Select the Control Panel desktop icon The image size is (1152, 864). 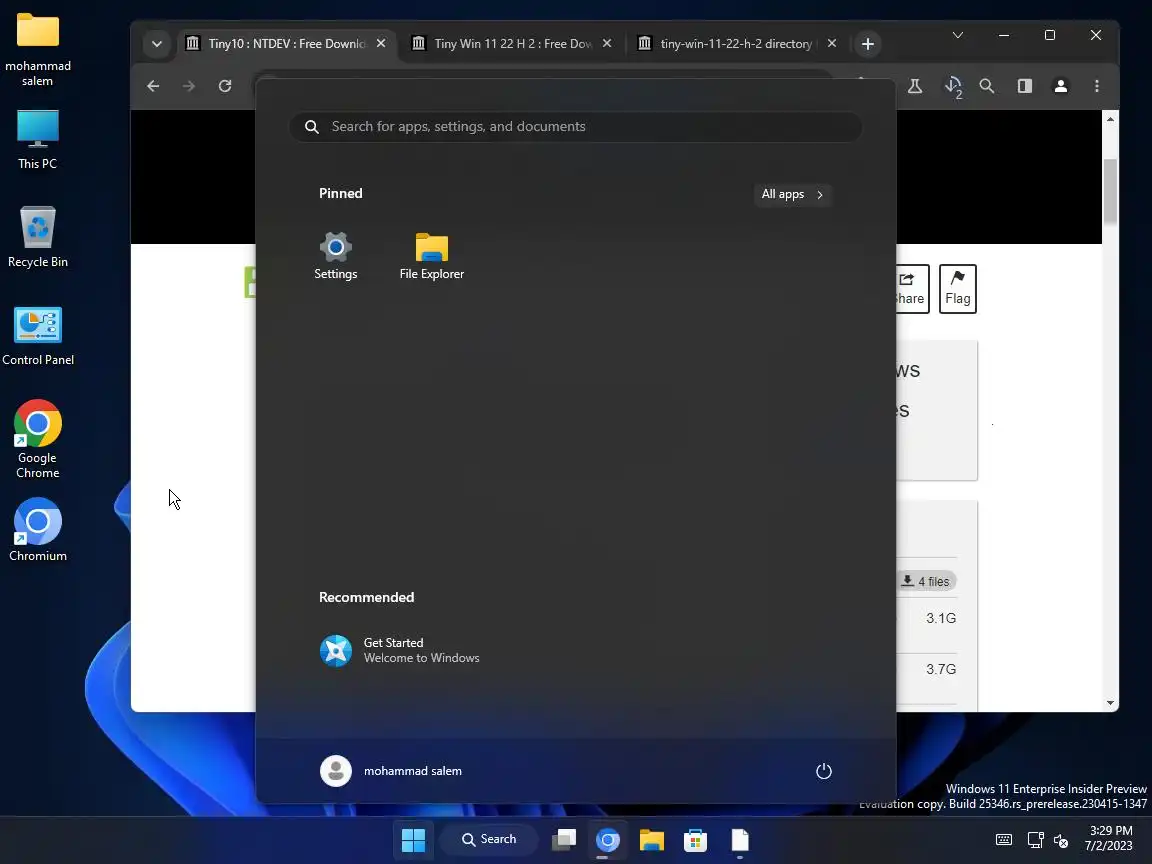pyautogui.click(x=37, y=336)
